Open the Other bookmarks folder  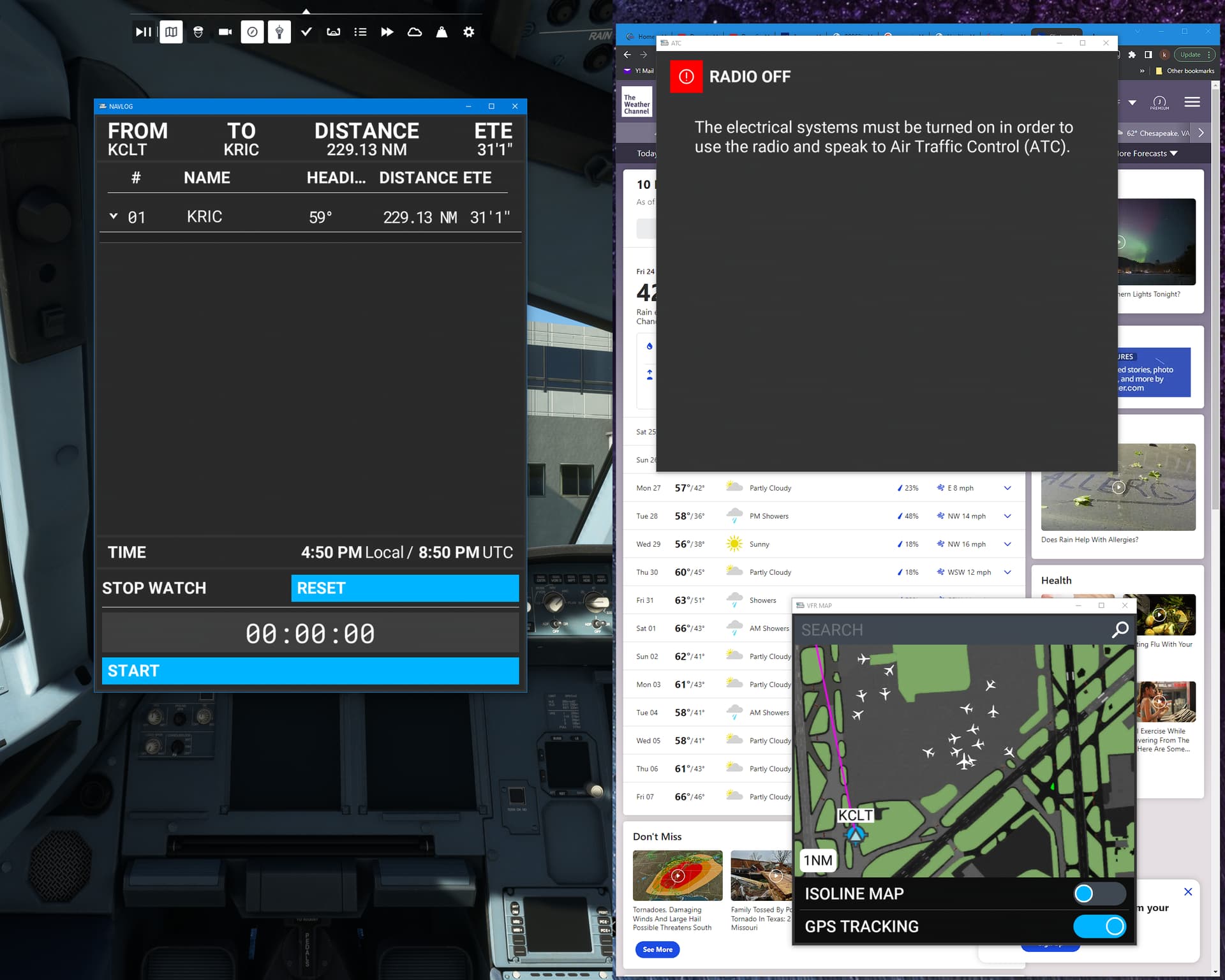[x=1185, y=71]
